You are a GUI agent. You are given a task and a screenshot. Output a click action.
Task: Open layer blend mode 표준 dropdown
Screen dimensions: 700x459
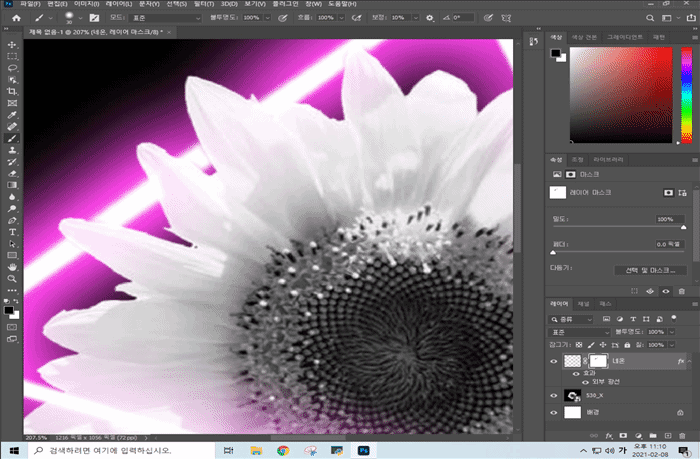point(579,332)
